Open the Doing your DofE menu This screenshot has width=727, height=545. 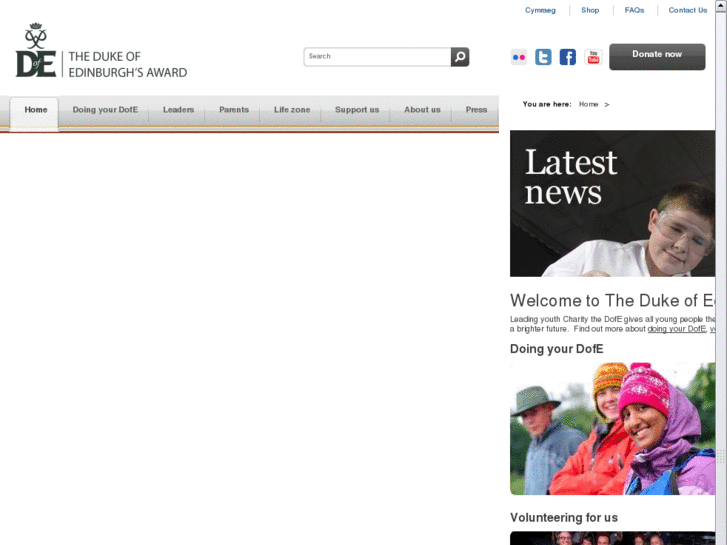[x=105, y=110]
